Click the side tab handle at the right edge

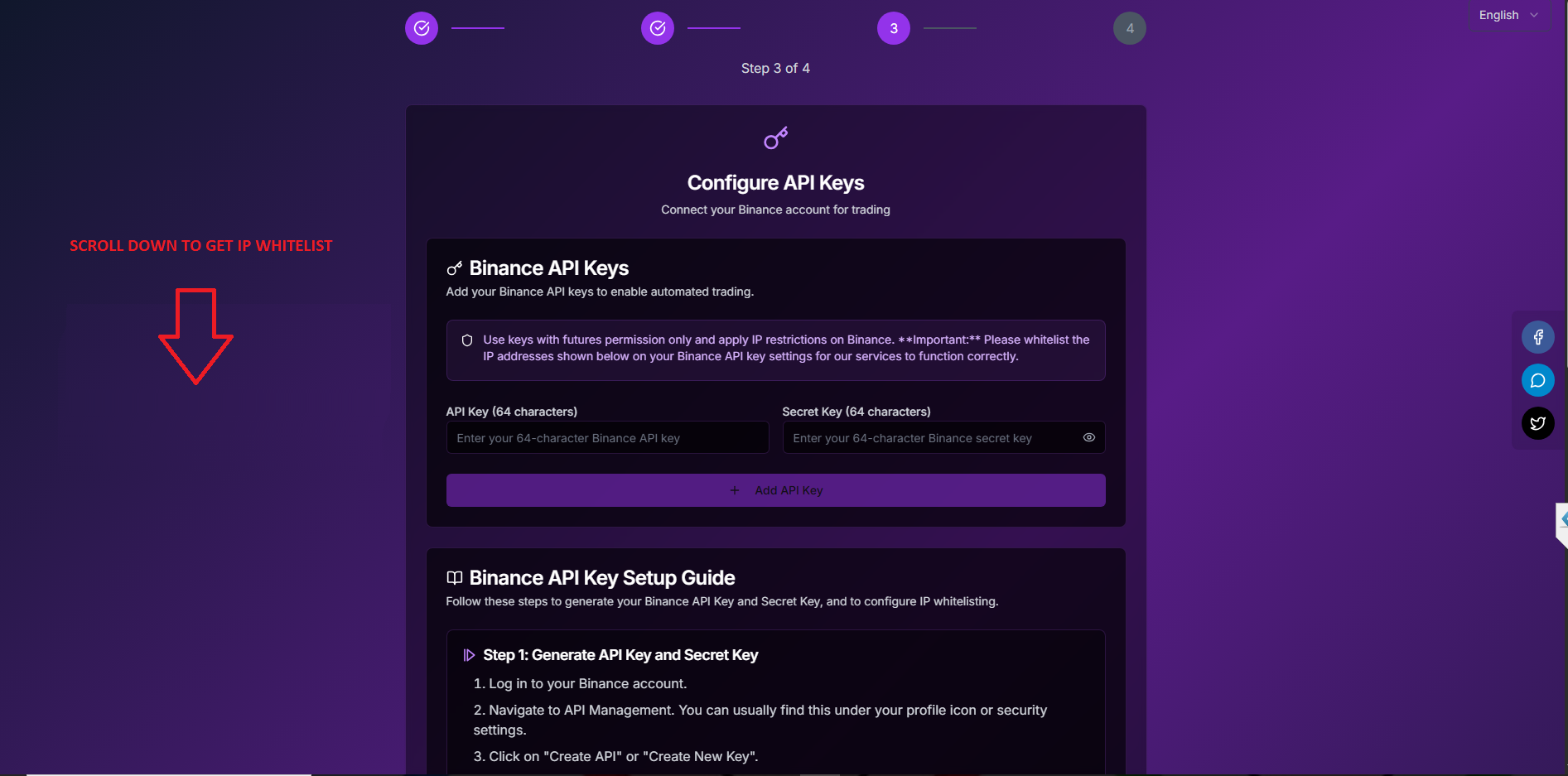click(x=1562, y=524)
